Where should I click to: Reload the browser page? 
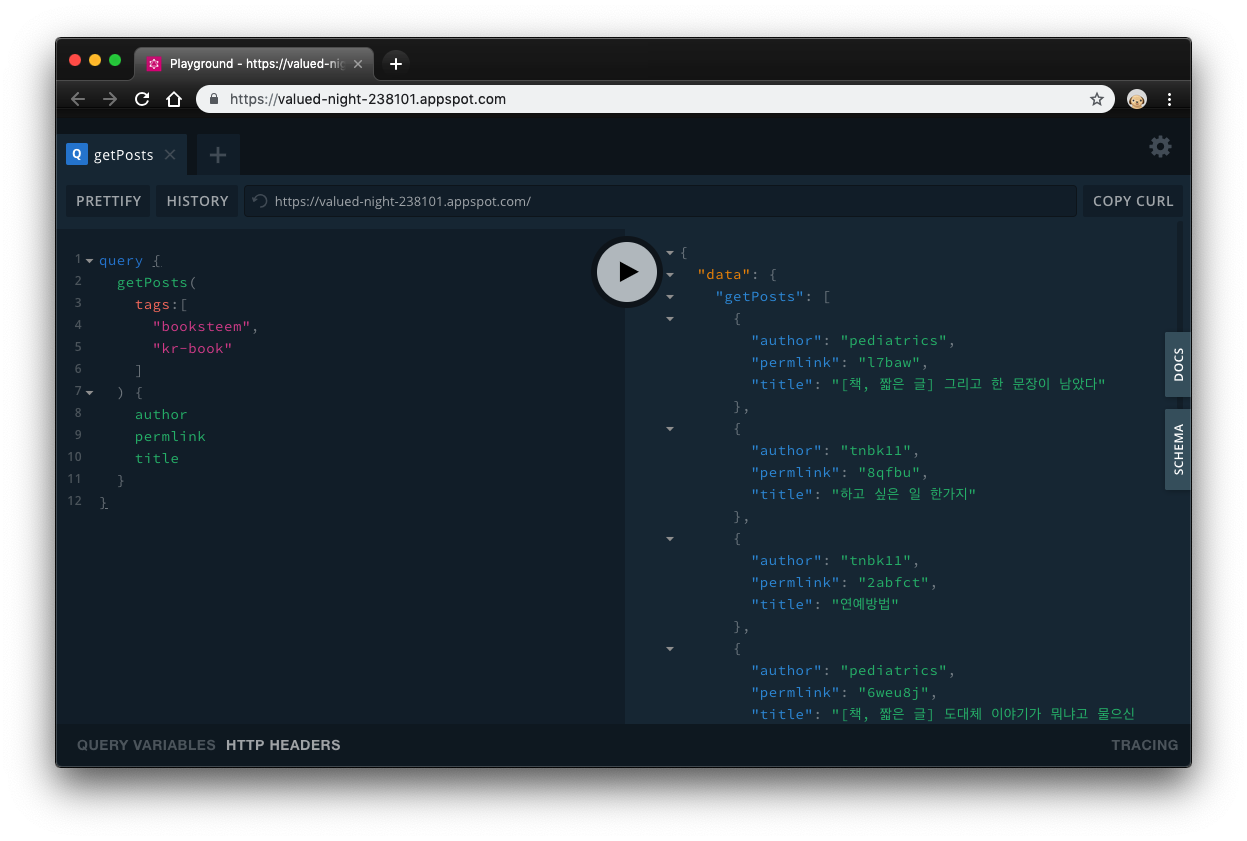pyautogui.click(x=142, y=99)
